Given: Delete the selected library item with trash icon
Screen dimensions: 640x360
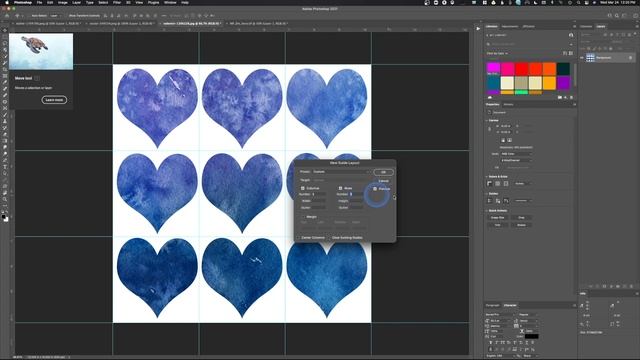Looking at the screenshot, I should 571,98.
